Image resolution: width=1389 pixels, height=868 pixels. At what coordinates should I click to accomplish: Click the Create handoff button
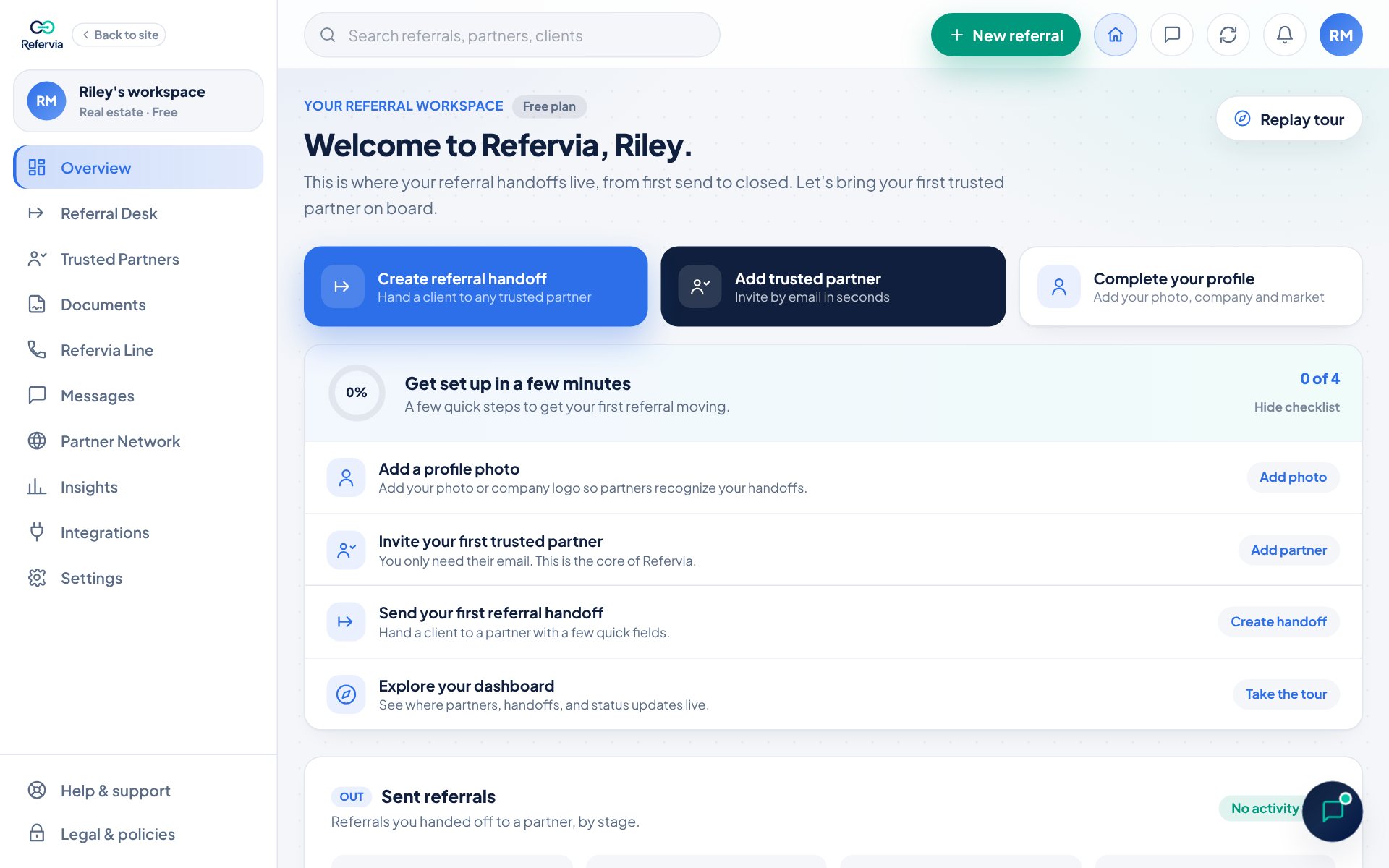(1278, 622)
